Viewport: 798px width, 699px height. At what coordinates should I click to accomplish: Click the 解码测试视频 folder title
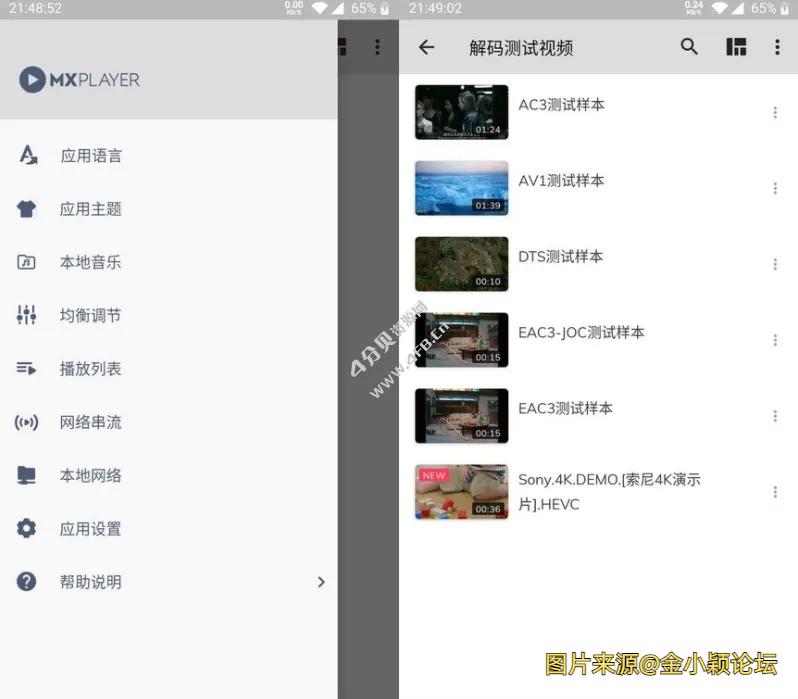[521, 48]
